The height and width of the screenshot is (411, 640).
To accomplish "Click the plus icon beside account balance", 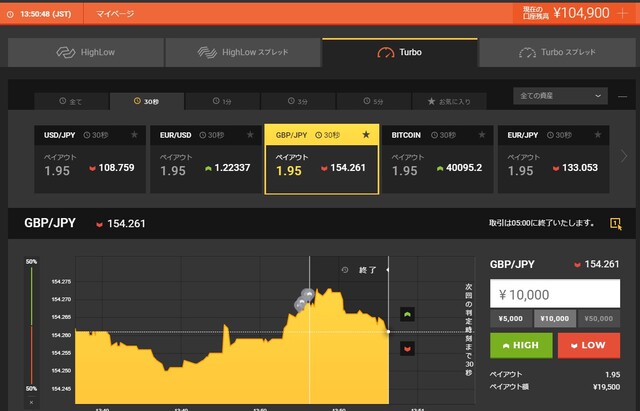I will [x=622, y=13].
